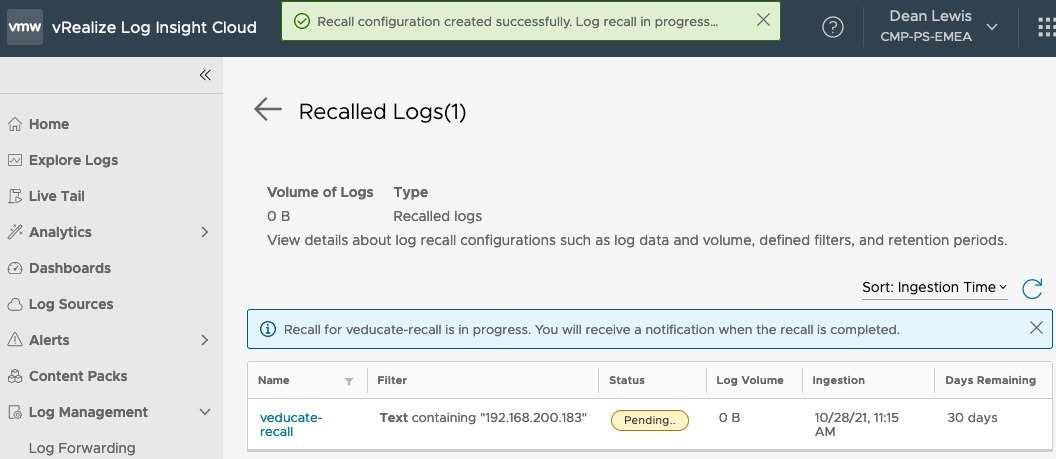Screen dimensions: 1056x459
Task: Click the Log Volume column header
Action: [750, 380]
